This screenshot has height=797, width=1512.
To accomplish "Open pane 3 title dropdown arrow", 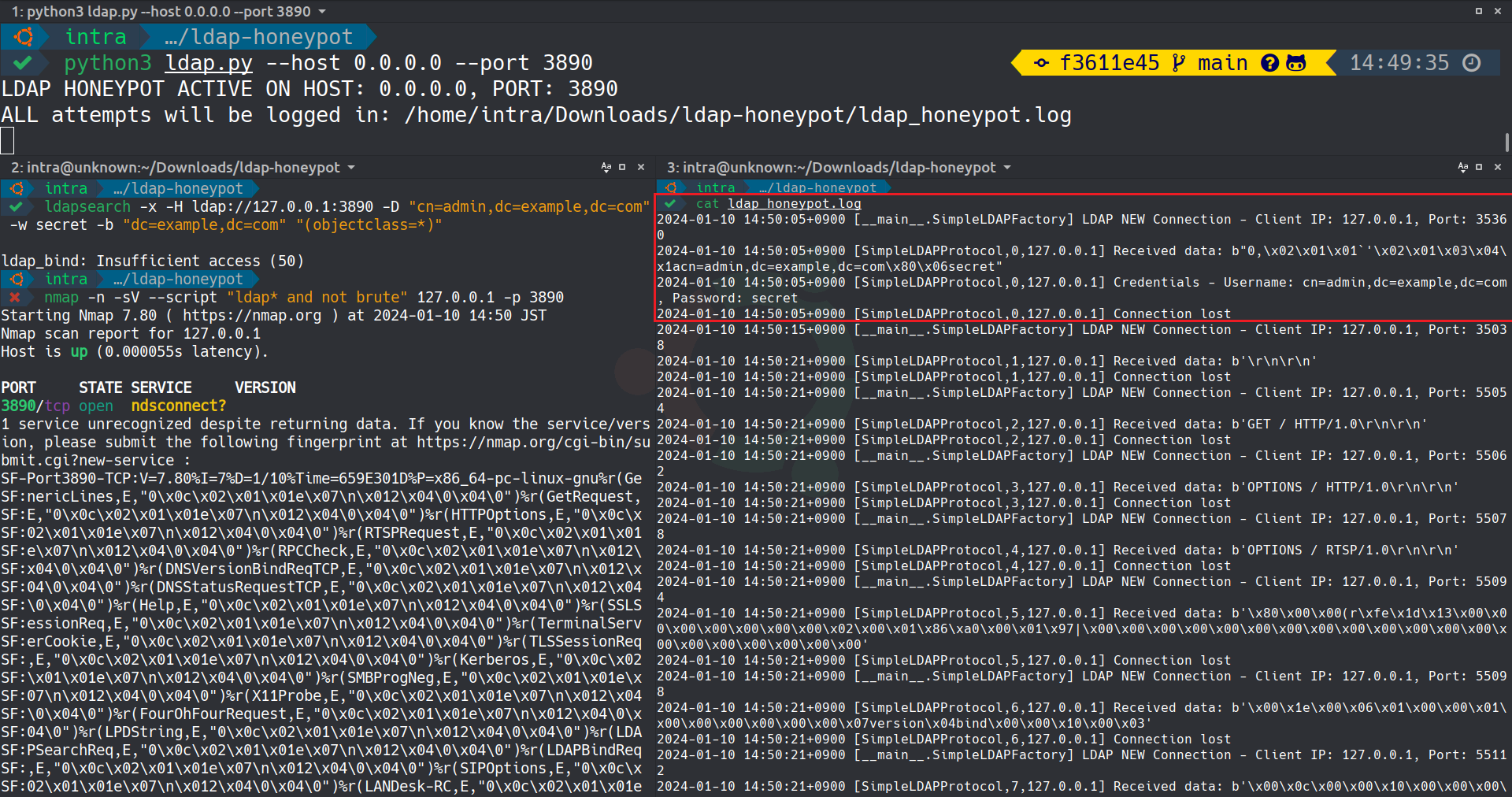I will click(x=1007, y=168).
